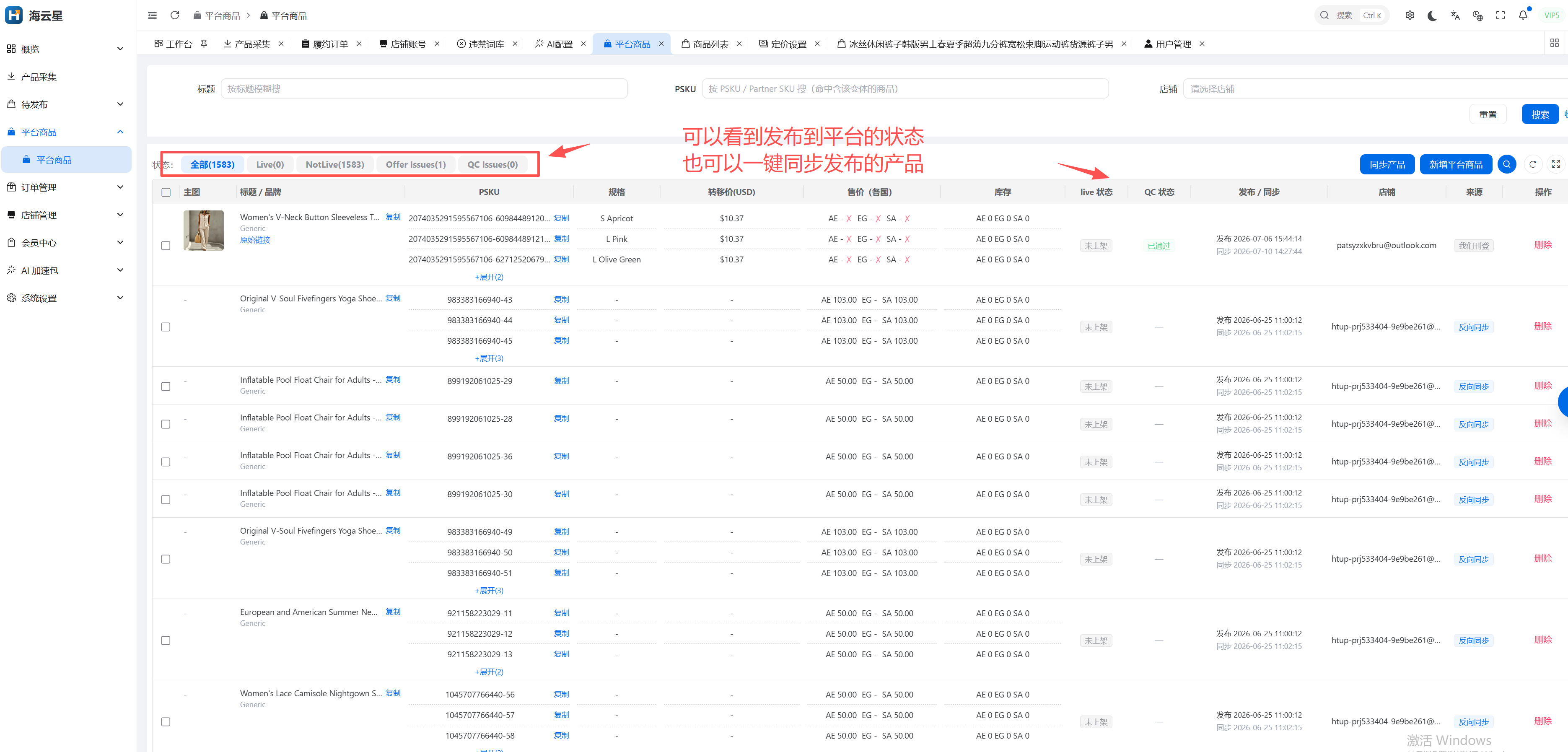Expand variants via +展开(3) under 983383166940-45

click(x=489, y=358)
